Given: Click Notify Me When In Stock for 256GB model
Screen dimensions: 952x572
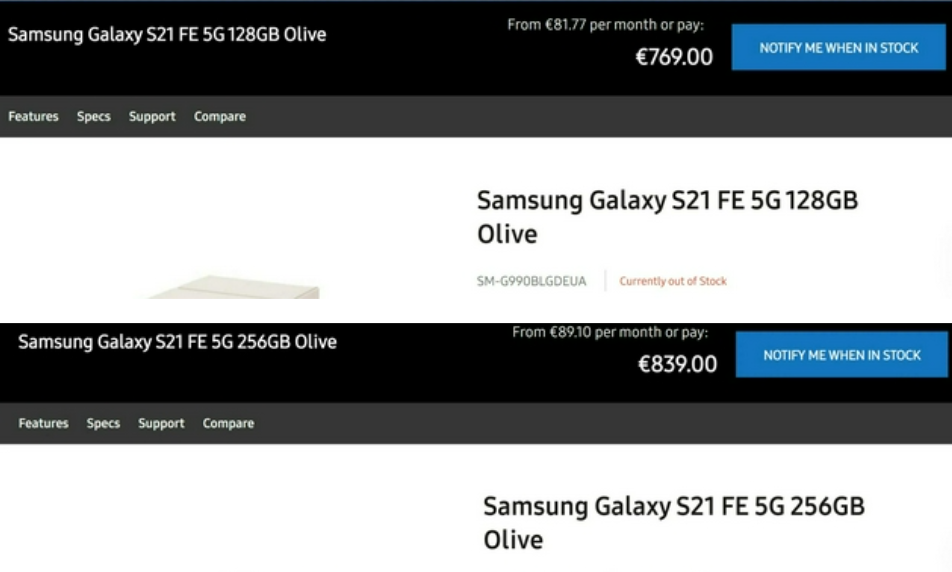Looking at the screenshot, I should click(841, 355).
